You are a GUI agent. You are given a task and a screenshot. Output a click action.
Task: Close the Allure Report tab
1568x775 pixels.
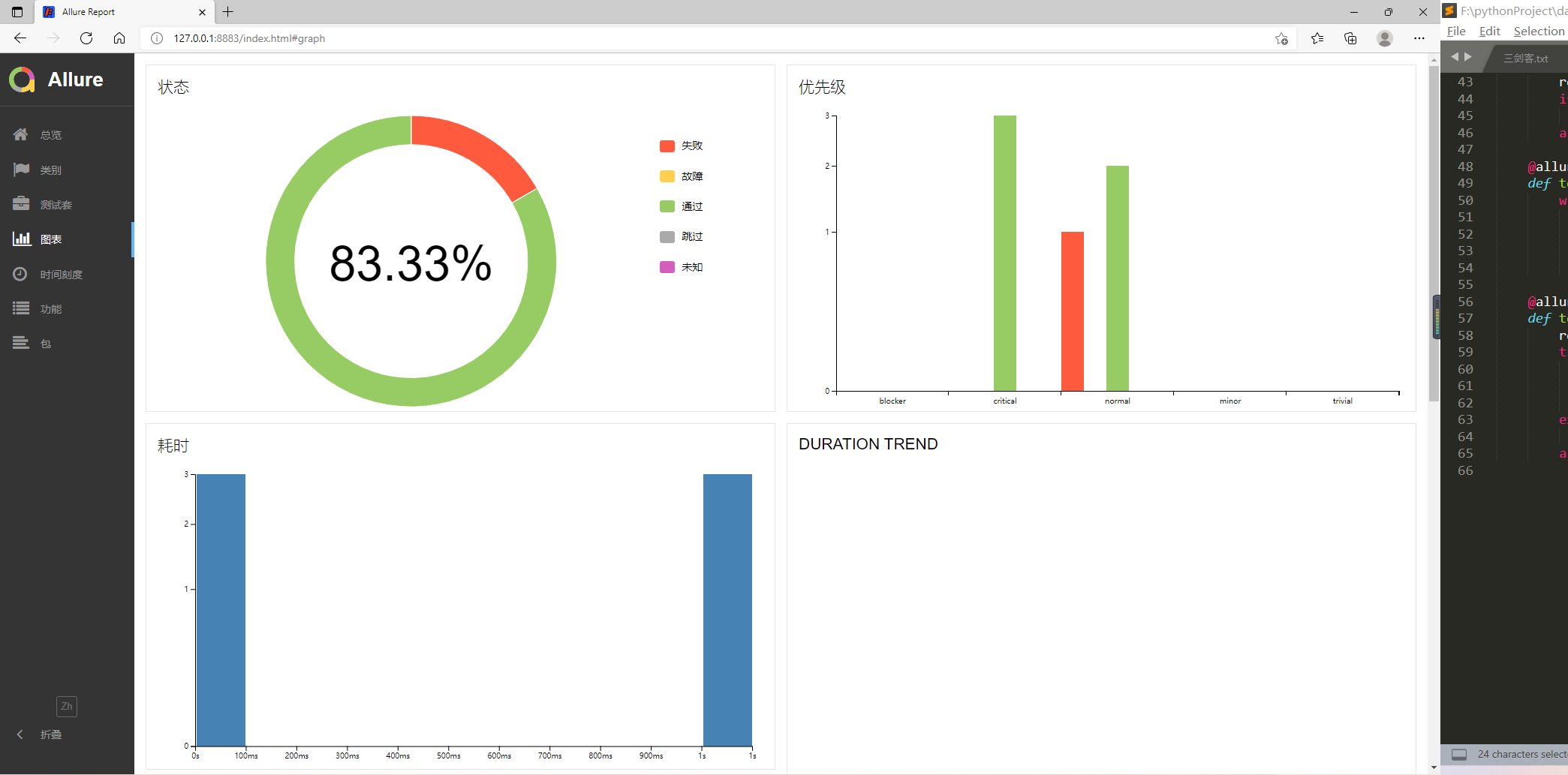[x=202, y=12]
